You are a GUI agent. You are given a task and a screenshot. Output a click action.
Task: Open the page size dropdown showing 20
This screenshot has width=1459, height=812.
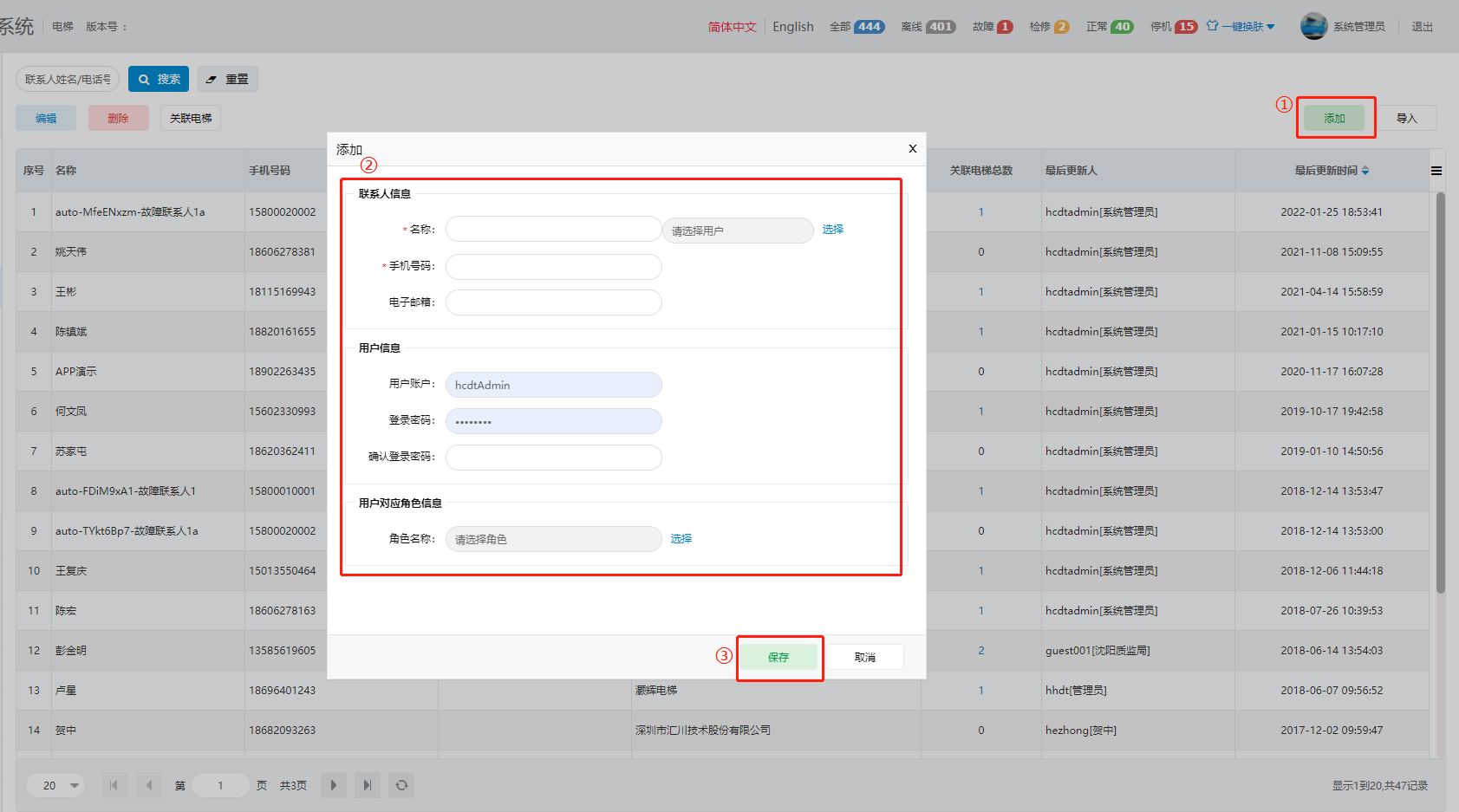55,785
